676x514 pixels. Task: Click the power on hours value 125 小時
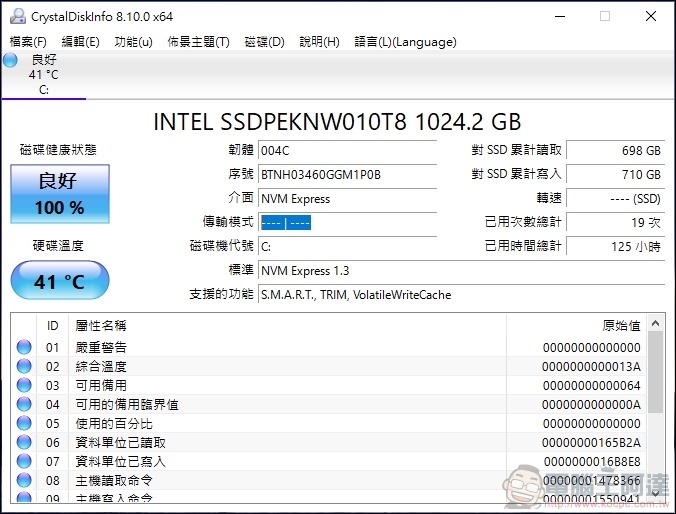[616, 247]
